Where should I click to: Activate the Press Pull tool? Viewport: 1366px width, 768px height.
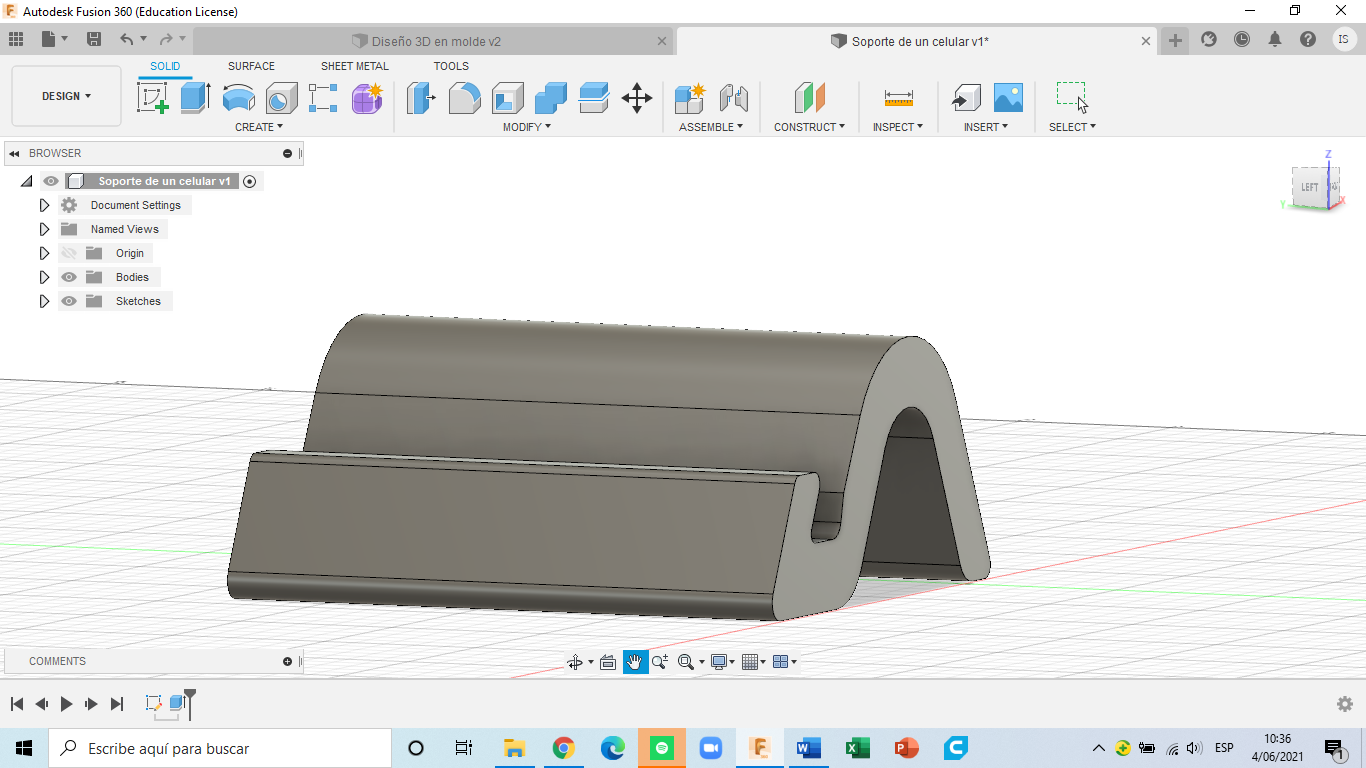coord(421,98)
